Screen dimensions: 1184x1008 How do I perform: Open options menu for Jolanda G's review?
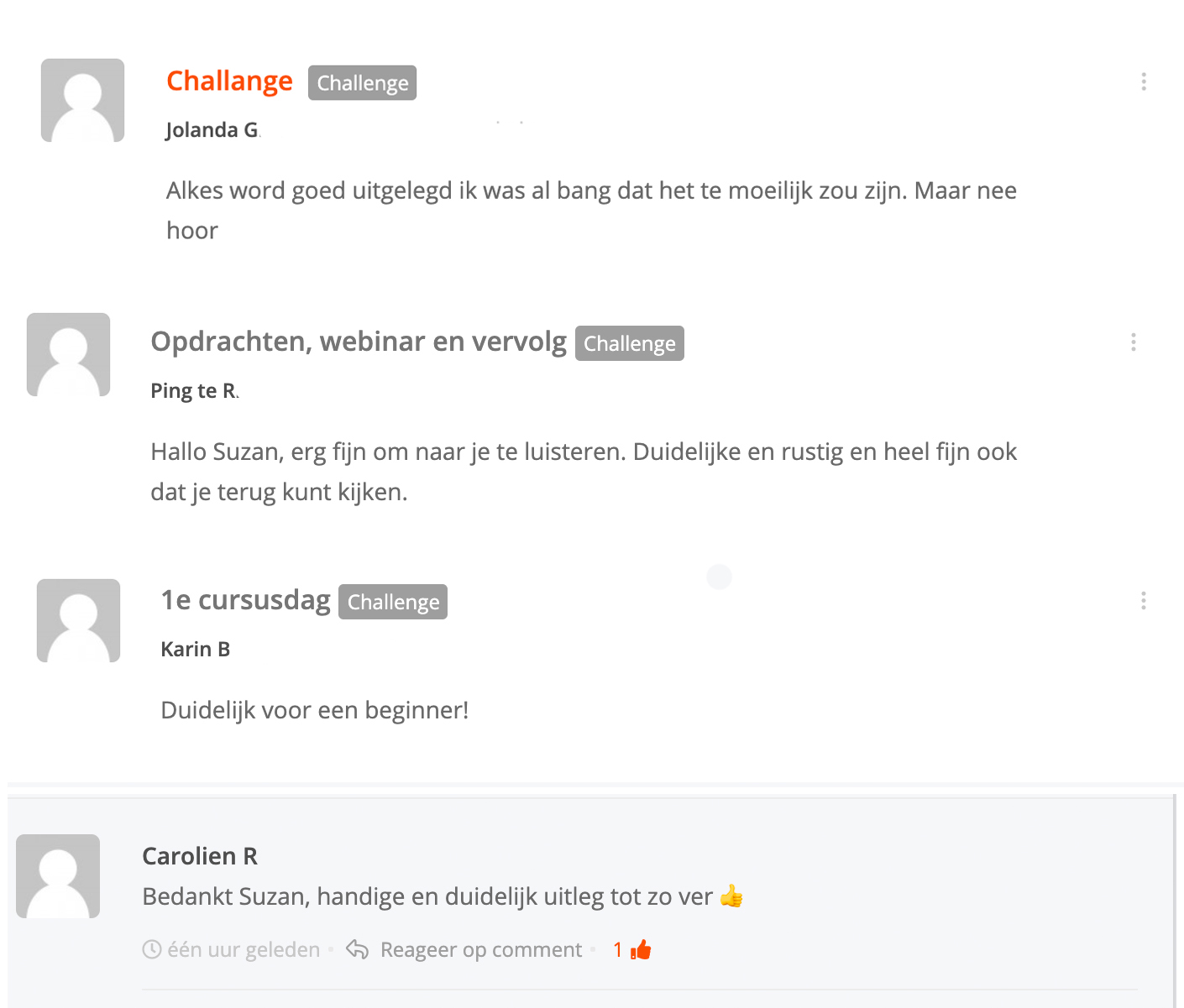[1143, 81]
